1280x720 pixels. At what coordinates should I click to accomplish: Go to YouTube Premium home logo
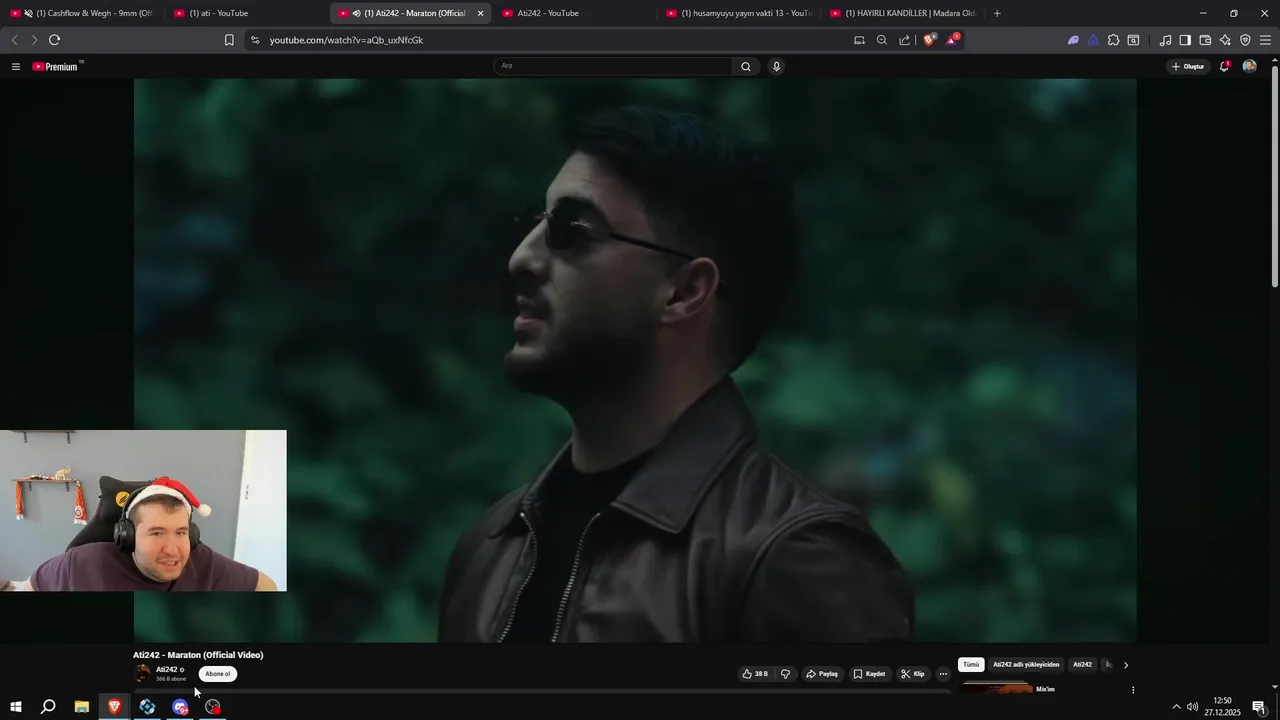(x=58, y=66)
